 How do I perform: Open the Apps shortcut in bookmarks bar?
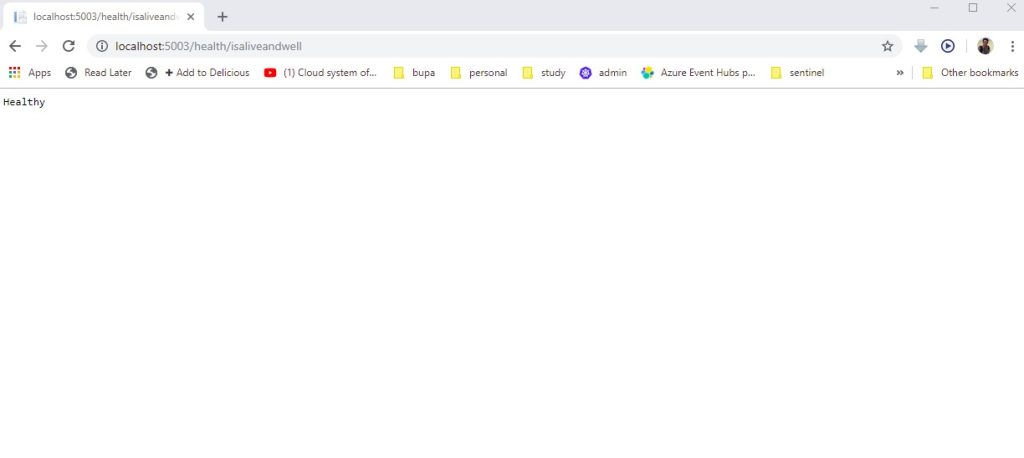[x=29, y=73]
